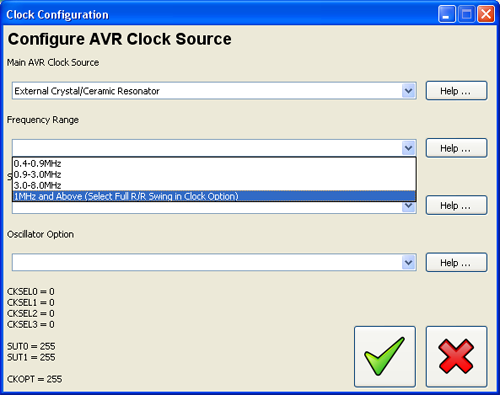
Task: Click the CKSEL0 = 0 value text
Action: click(x=31, y=292)
